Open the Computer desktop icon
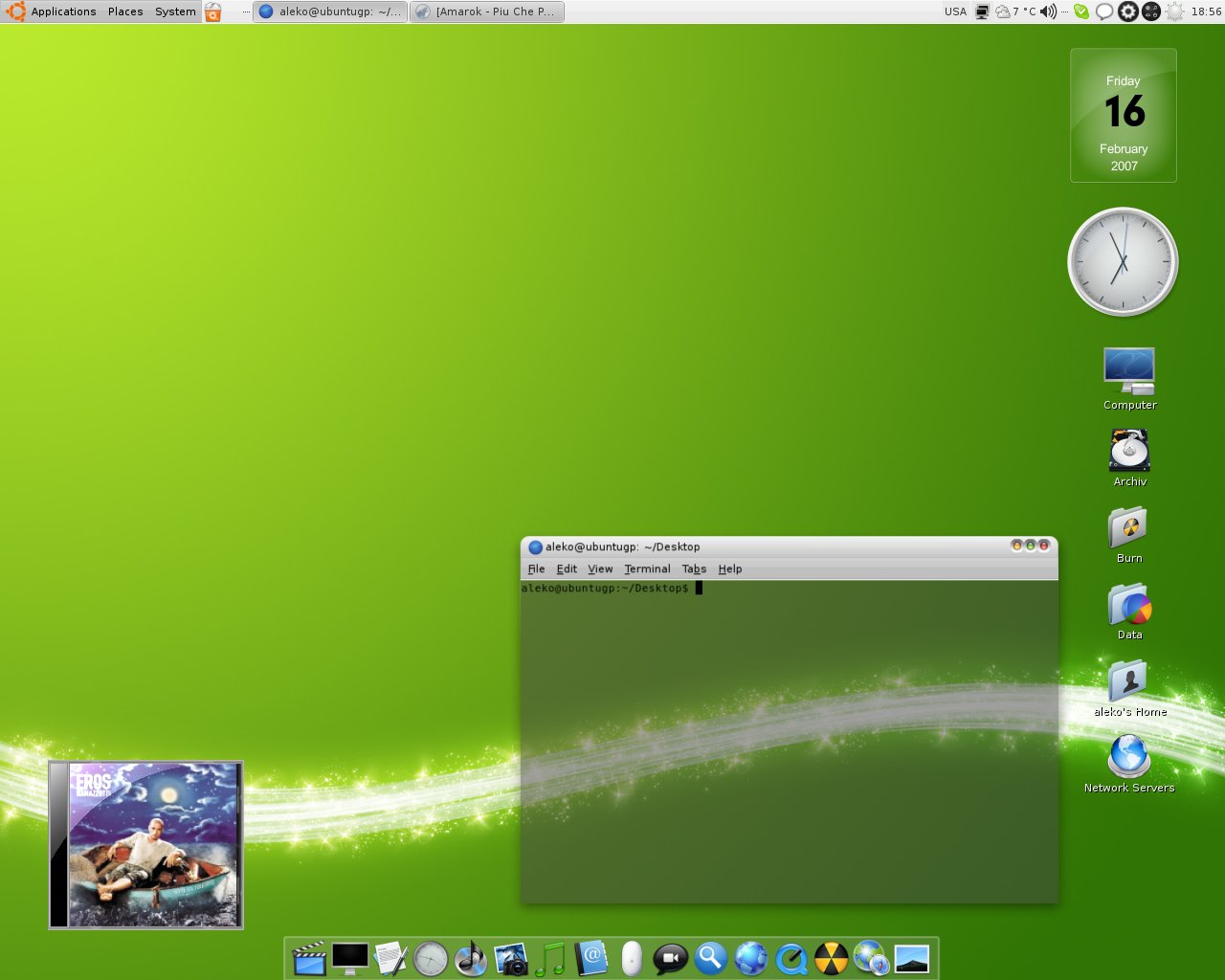Viewport: 1225px width, 980px height. point(1129,379)
